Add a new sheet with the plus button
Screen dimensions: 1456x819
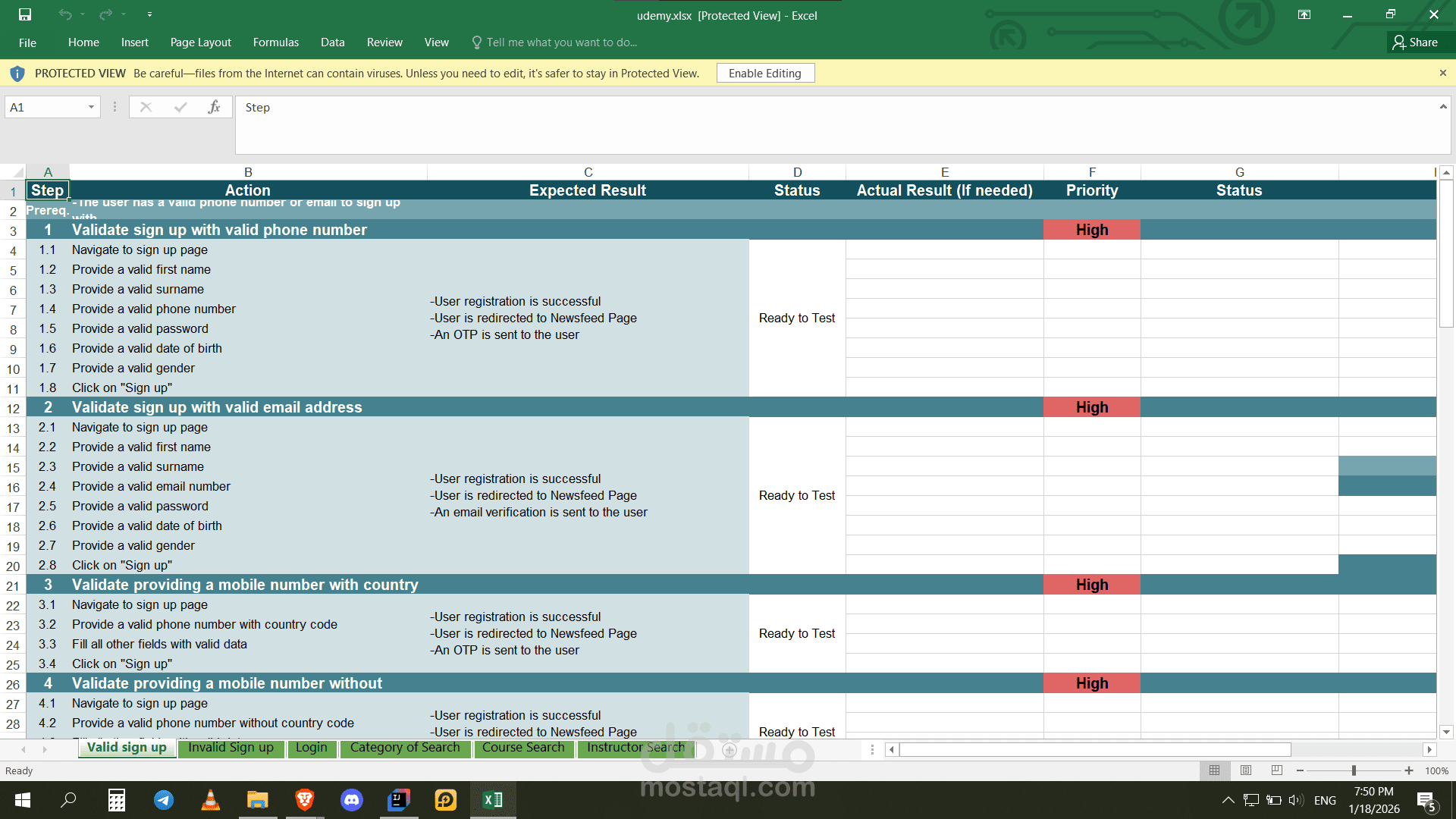pos(730,750)
